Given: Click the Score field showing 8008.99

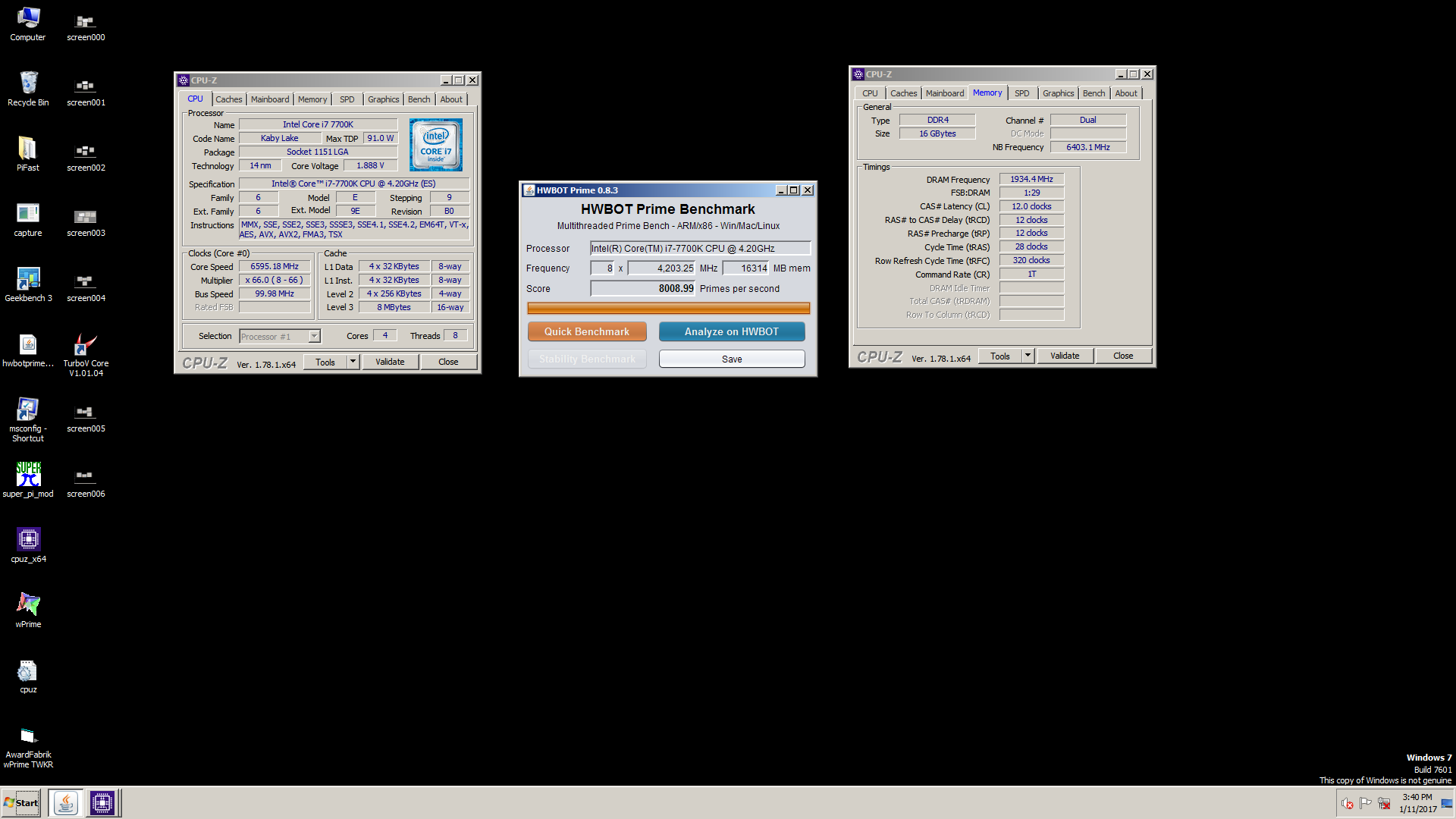Looking at the screenshot, I should click(x=642, y=288).
